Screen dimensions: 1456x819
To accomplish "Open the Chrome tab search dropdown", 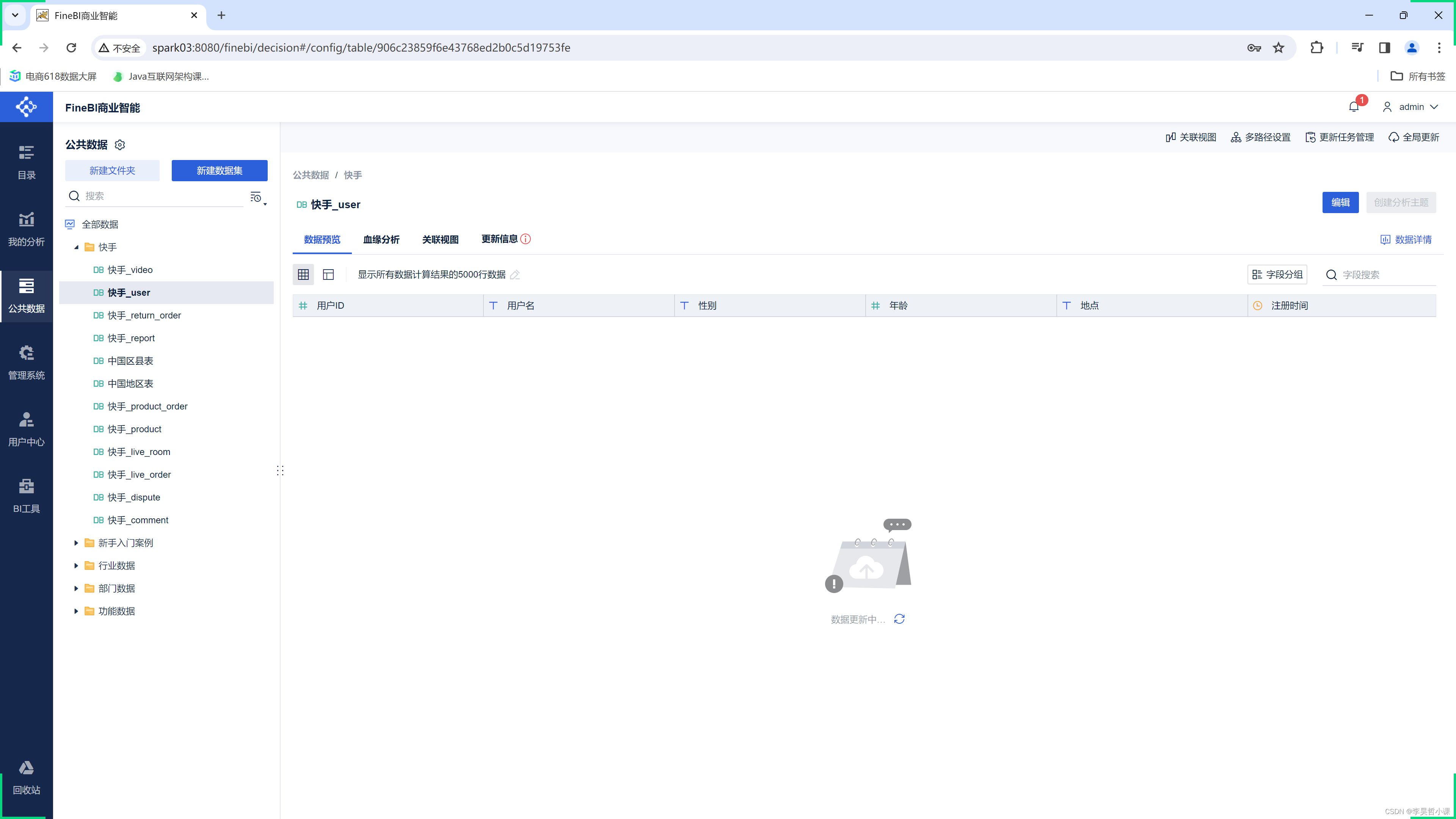I will pyautogui.click(x=15, y=15).
